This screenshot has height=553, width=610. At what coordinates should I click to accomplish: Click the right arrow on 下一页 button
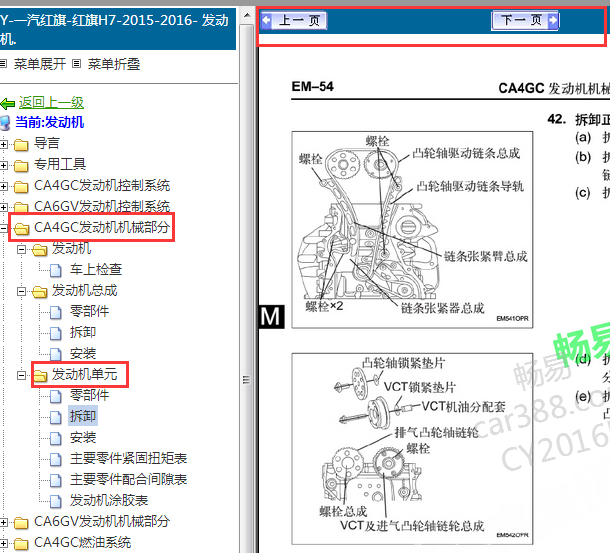553,20
